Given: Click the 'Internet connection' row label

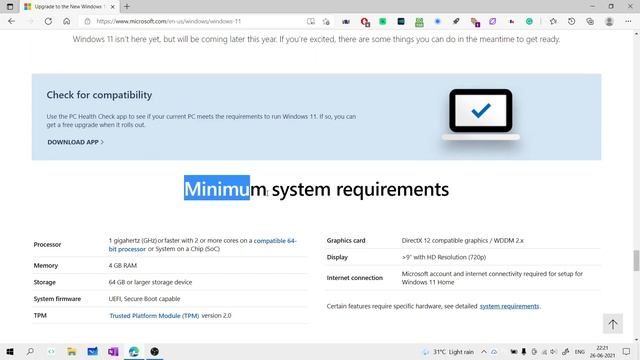Looking at the screenshot, I should pyautogui.click(x=355, y=278).
